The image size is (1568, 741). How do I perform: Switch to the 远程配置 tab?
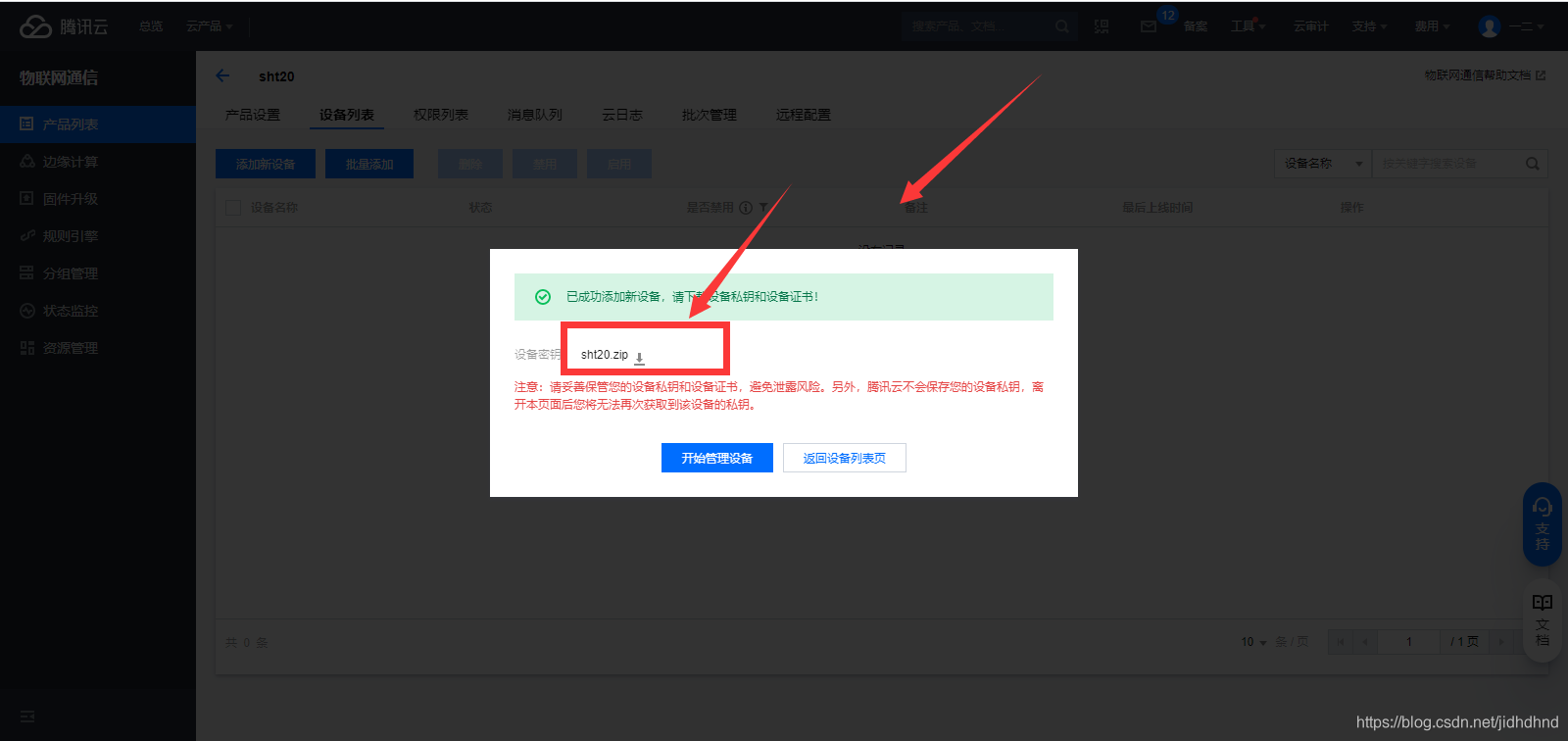coord(804,115)
